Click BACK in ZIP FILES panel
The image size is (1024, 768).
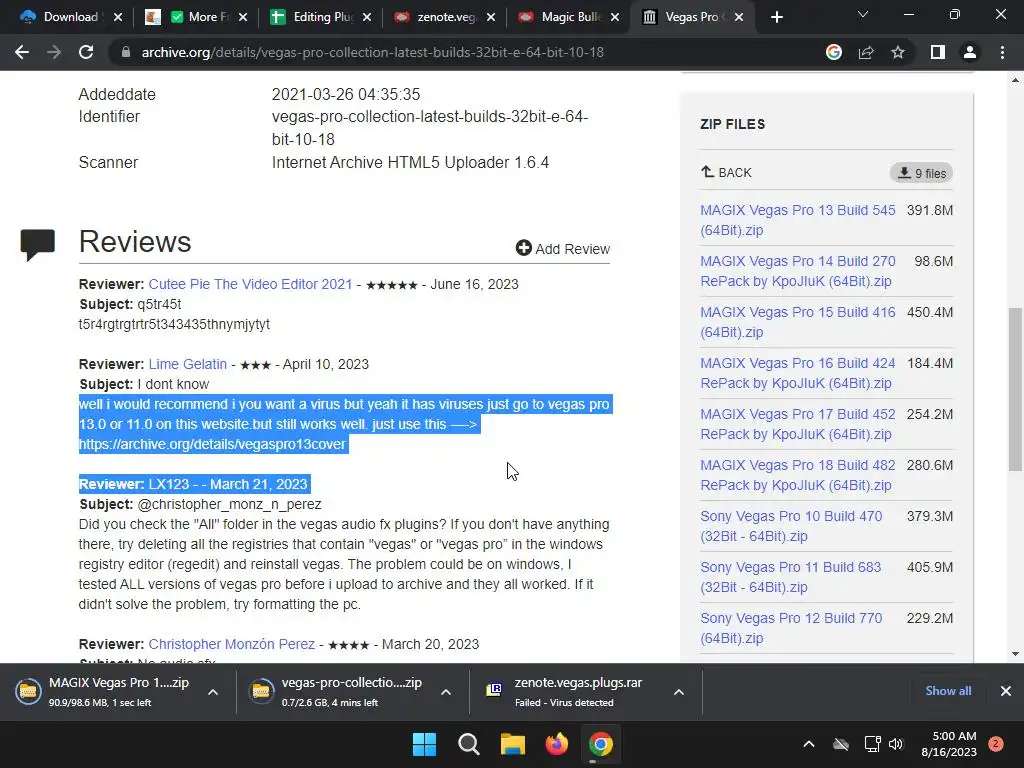[726, 172]
